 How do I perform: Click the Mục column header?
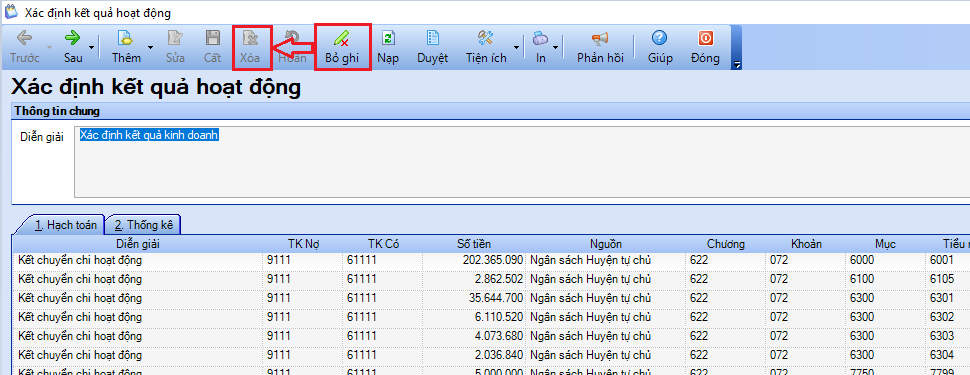(x=885, y=244)
